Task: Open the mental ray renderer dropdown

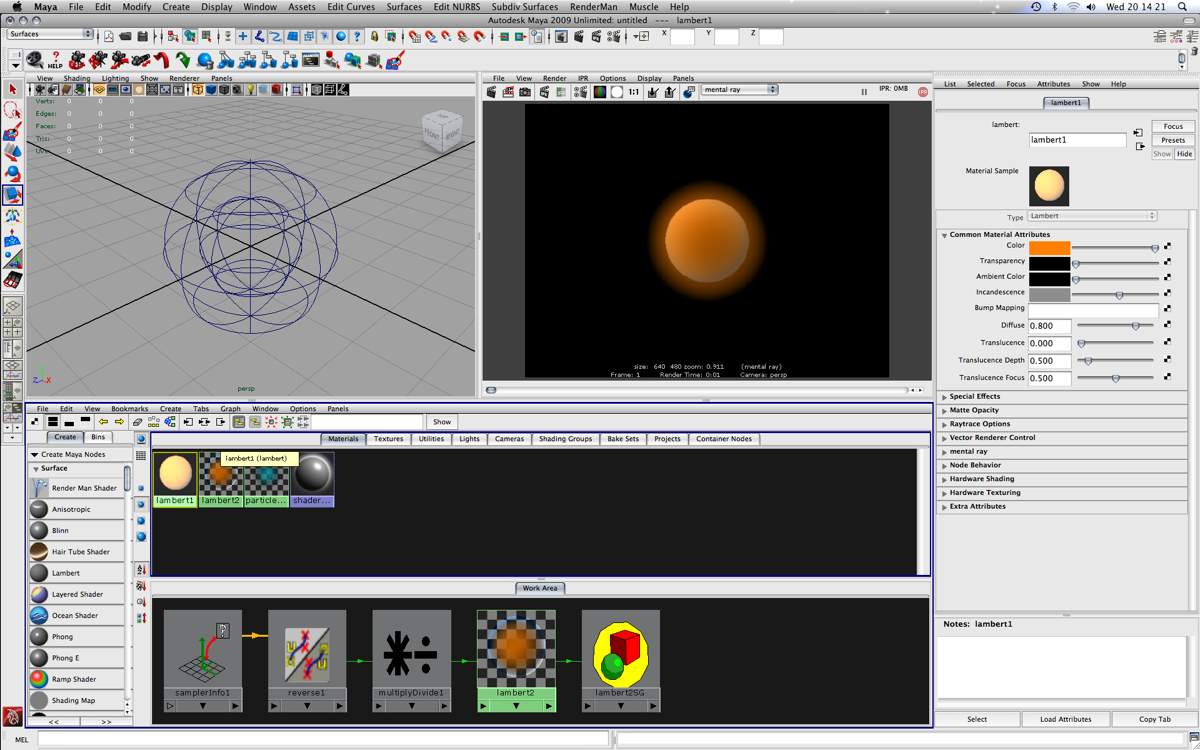Action: click(739, 90)
